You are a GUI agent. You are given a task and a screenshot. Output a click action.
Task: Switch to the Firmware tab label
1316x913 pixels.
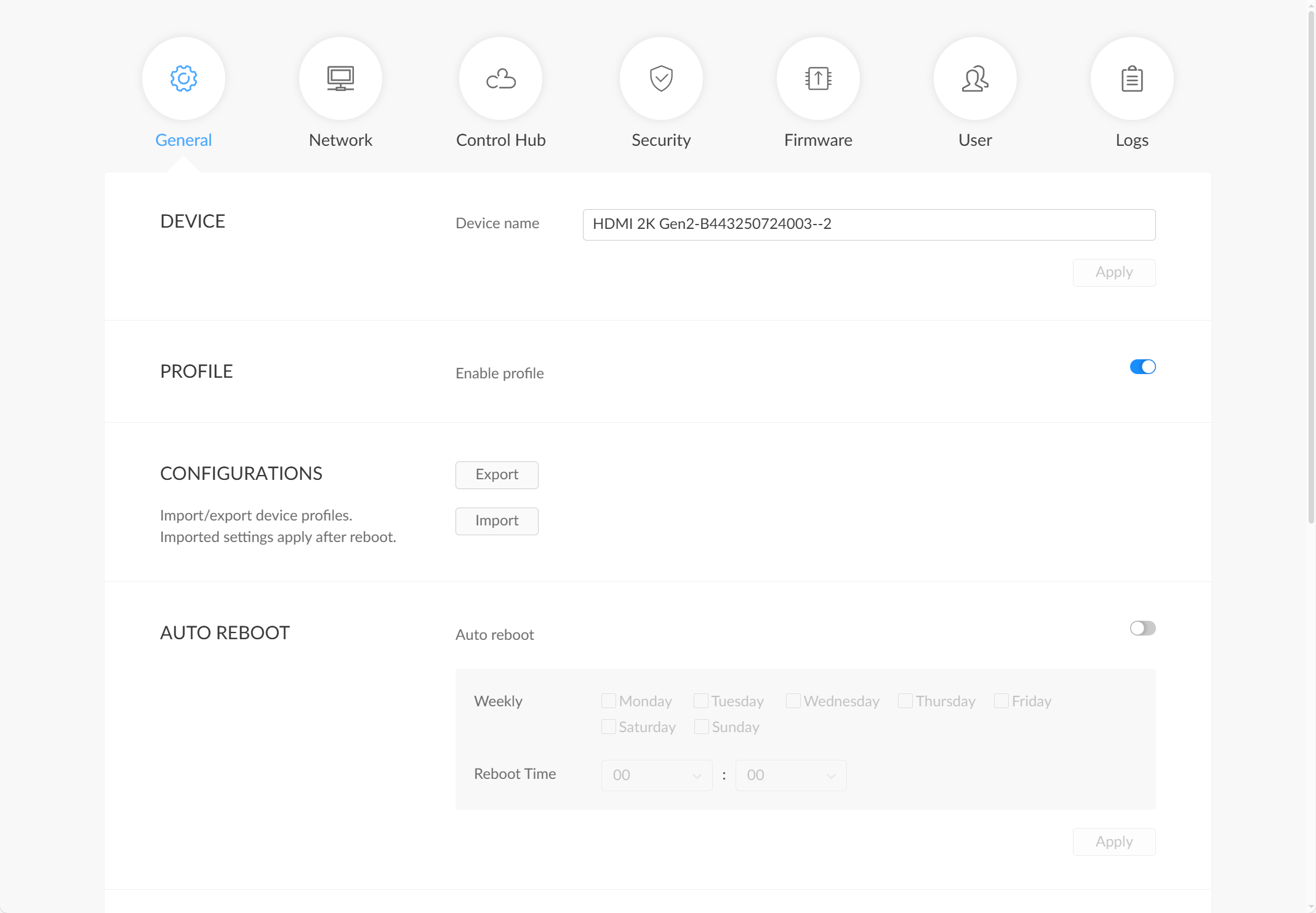click(x=818, y=140)
